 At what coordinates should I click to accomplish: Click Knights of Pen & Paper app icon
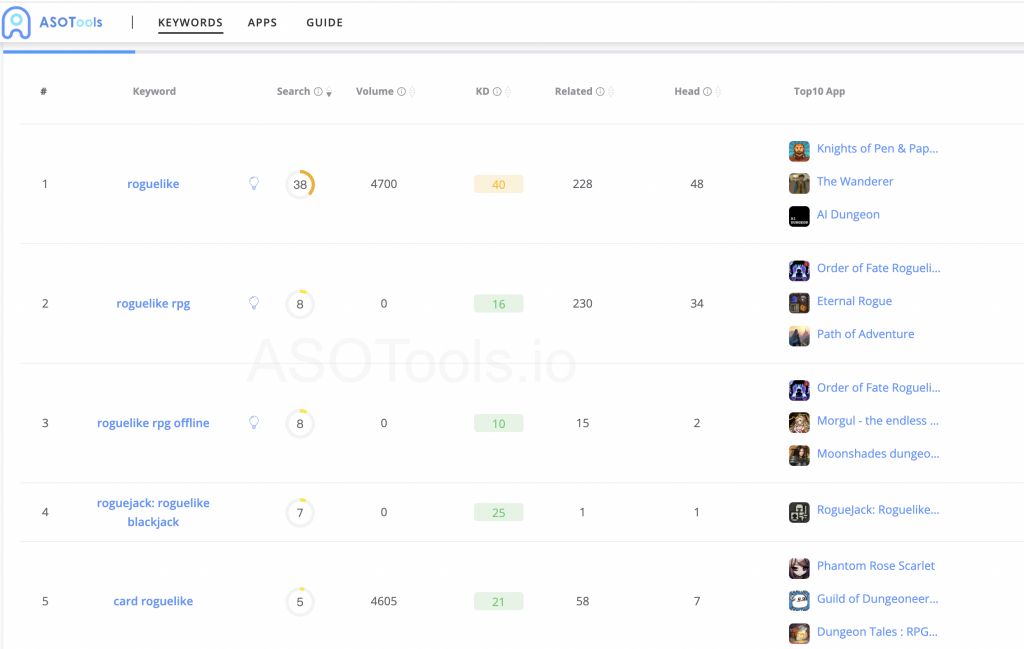[x=799, y=151]
